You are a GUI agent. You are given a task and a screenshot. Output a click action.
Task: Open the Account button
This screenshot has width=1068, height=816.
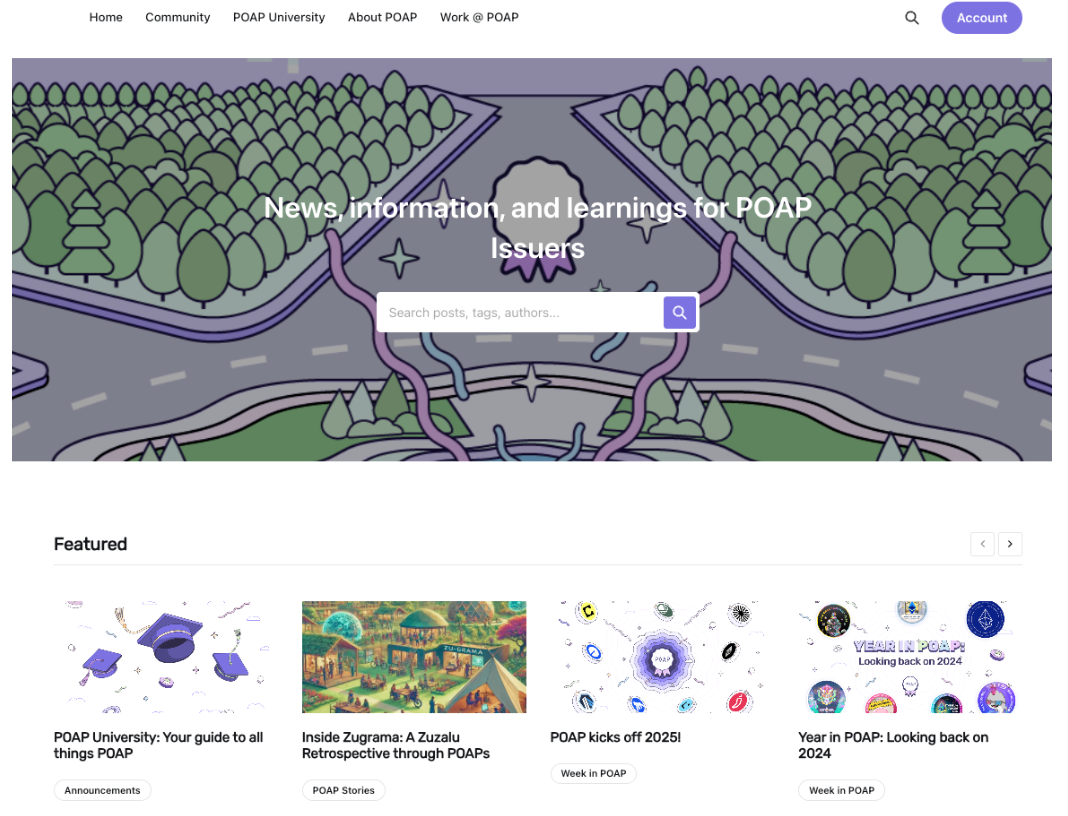981,18
